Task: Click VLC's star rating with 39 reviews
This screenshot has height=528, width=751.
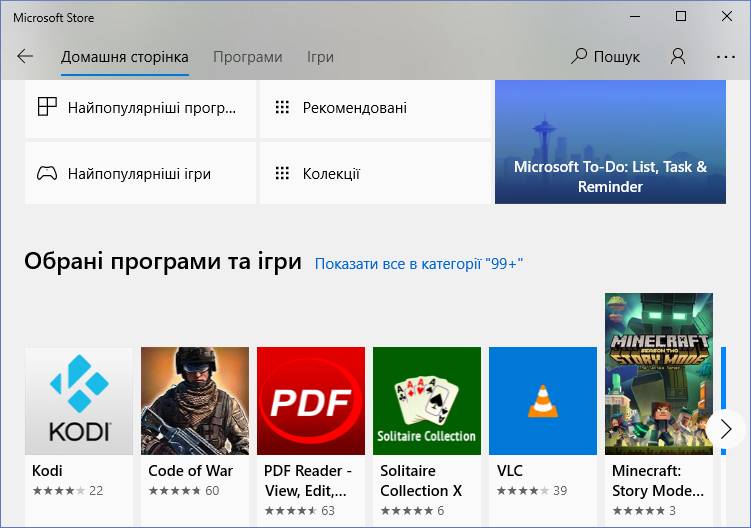Action: 532,491
